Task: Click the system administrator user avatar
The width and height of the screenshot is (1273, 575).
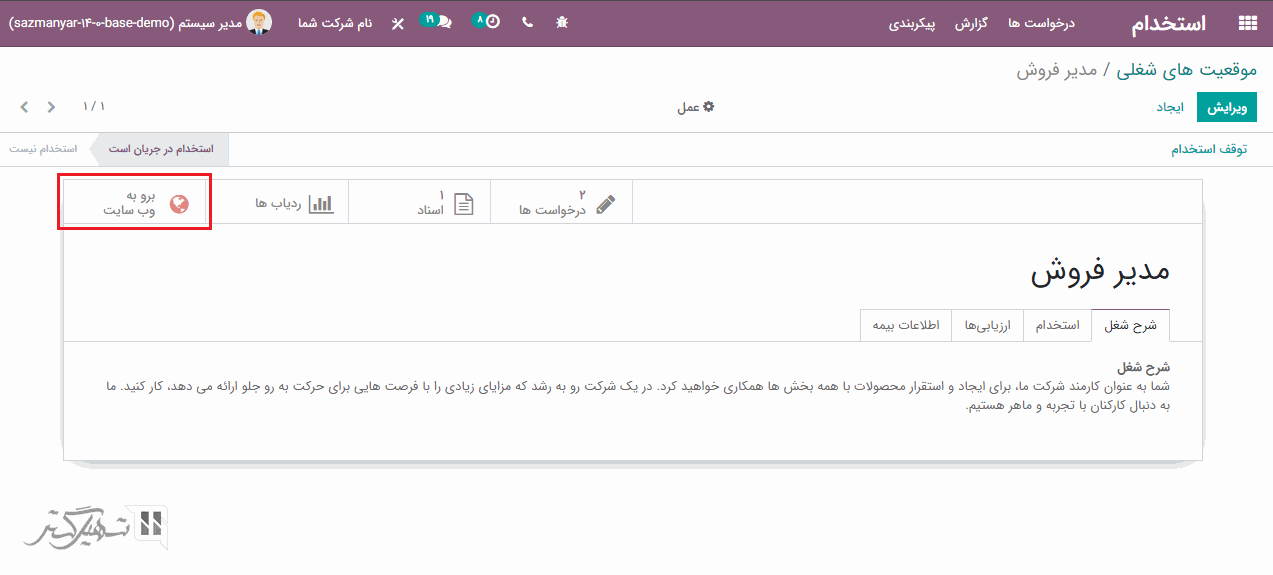Action: 259,22
